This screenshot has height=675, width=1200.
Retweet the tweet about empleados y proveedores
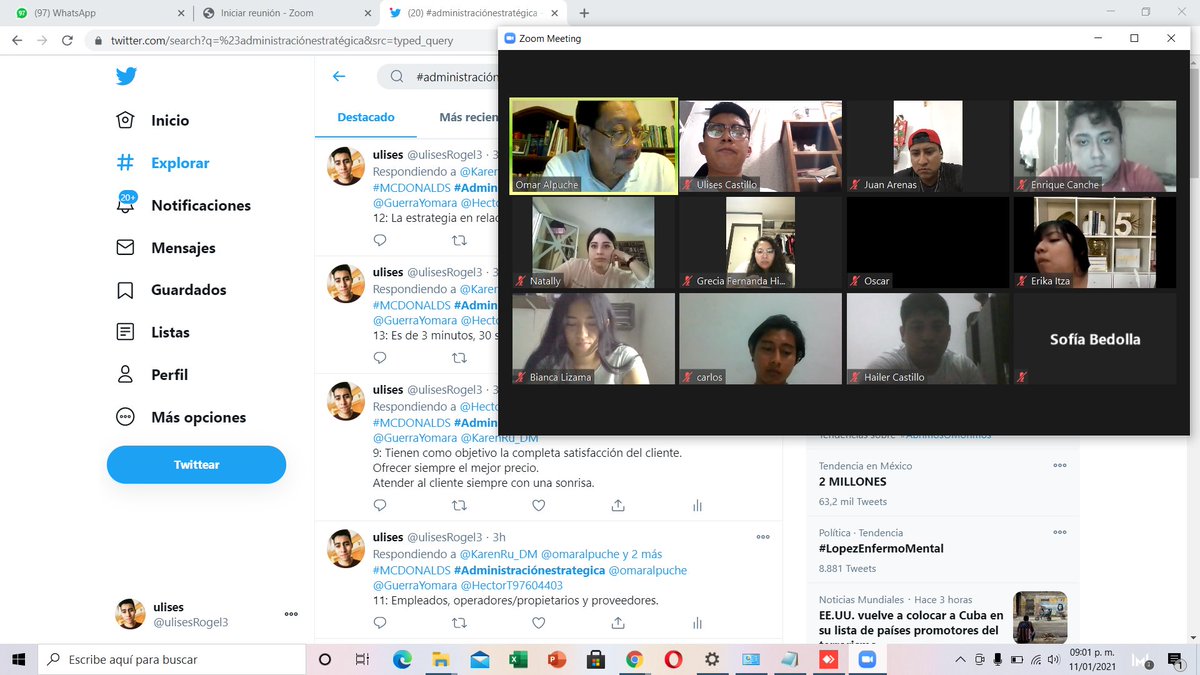(x=459, y=622)
